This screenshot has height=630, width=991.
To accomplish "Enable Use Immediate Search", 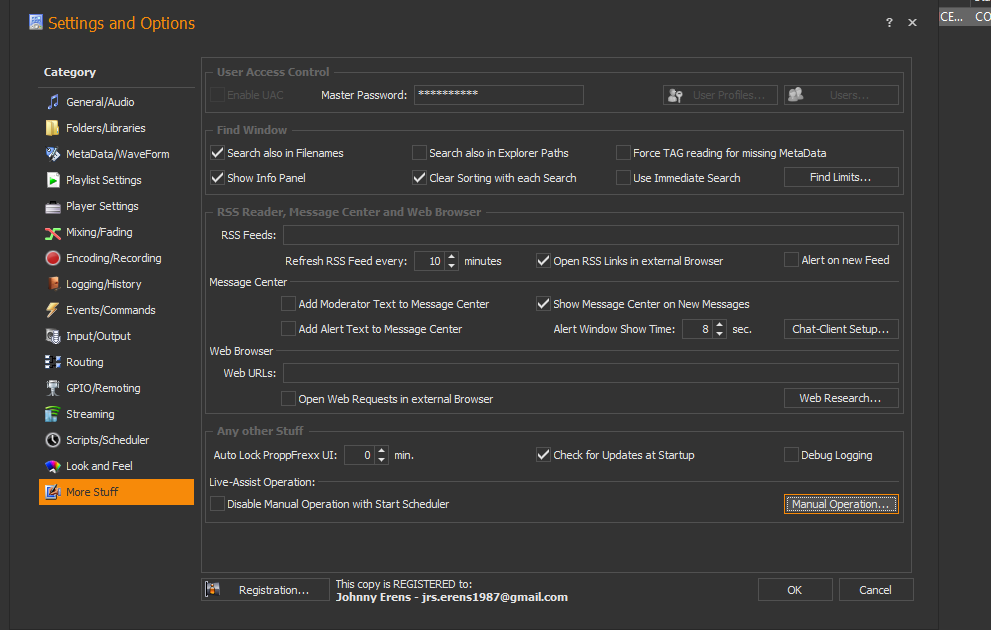I will pyautogui.click(x=623, y=178).
